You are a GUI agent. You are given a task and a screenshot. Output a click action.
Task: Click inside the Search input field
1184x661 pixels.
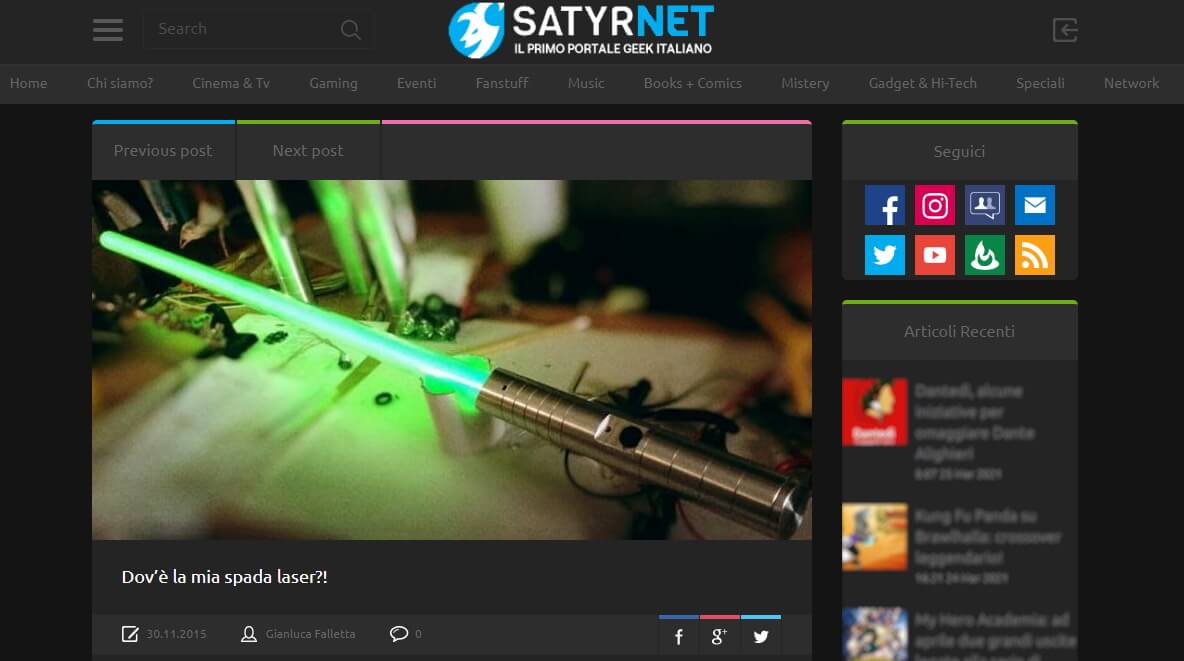coord(240,29)
